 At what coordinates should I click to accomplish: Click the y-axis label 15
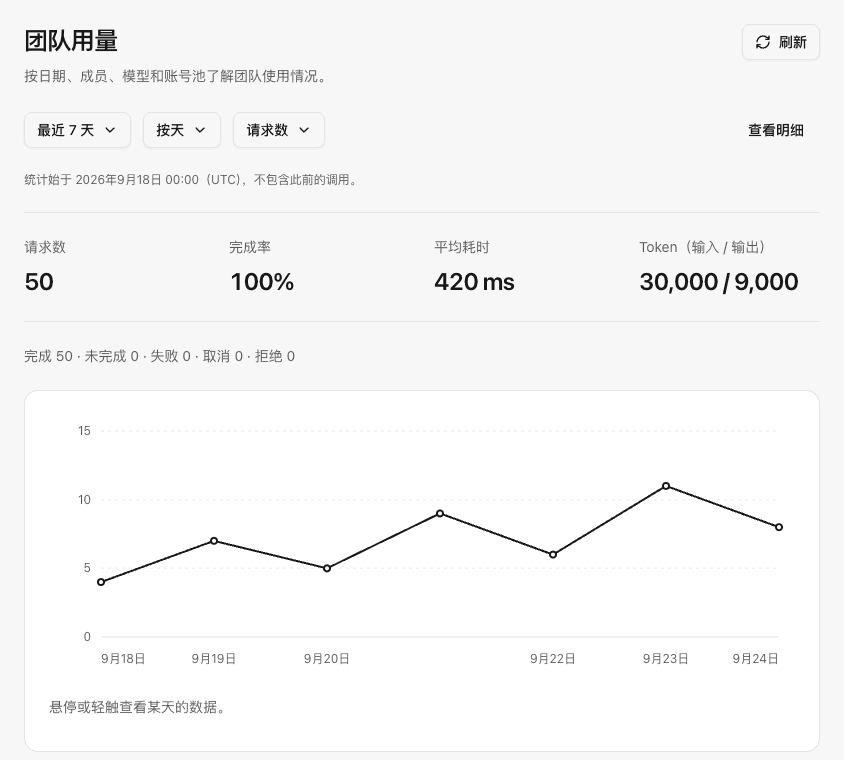click(x=84, y=431)
